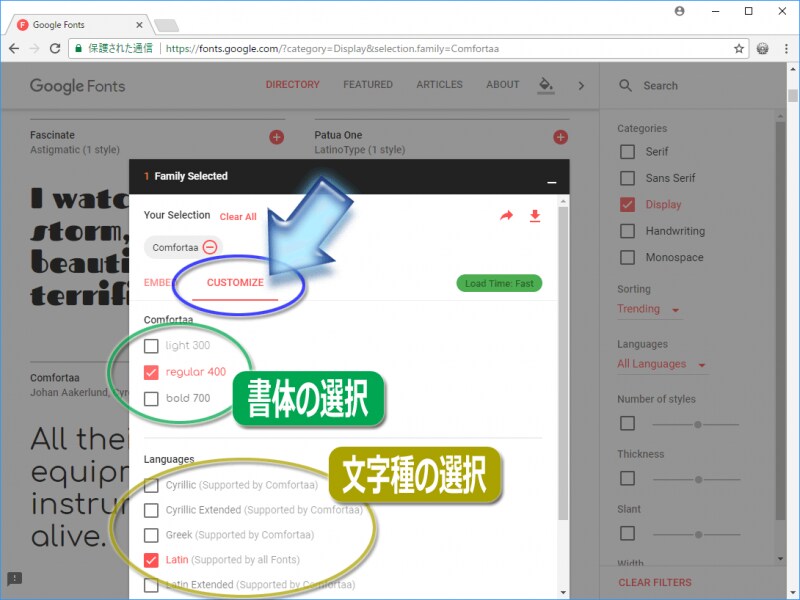800x600 pixels.
Task: Click the Search icon in the sidebar
Action: [625, 86]
